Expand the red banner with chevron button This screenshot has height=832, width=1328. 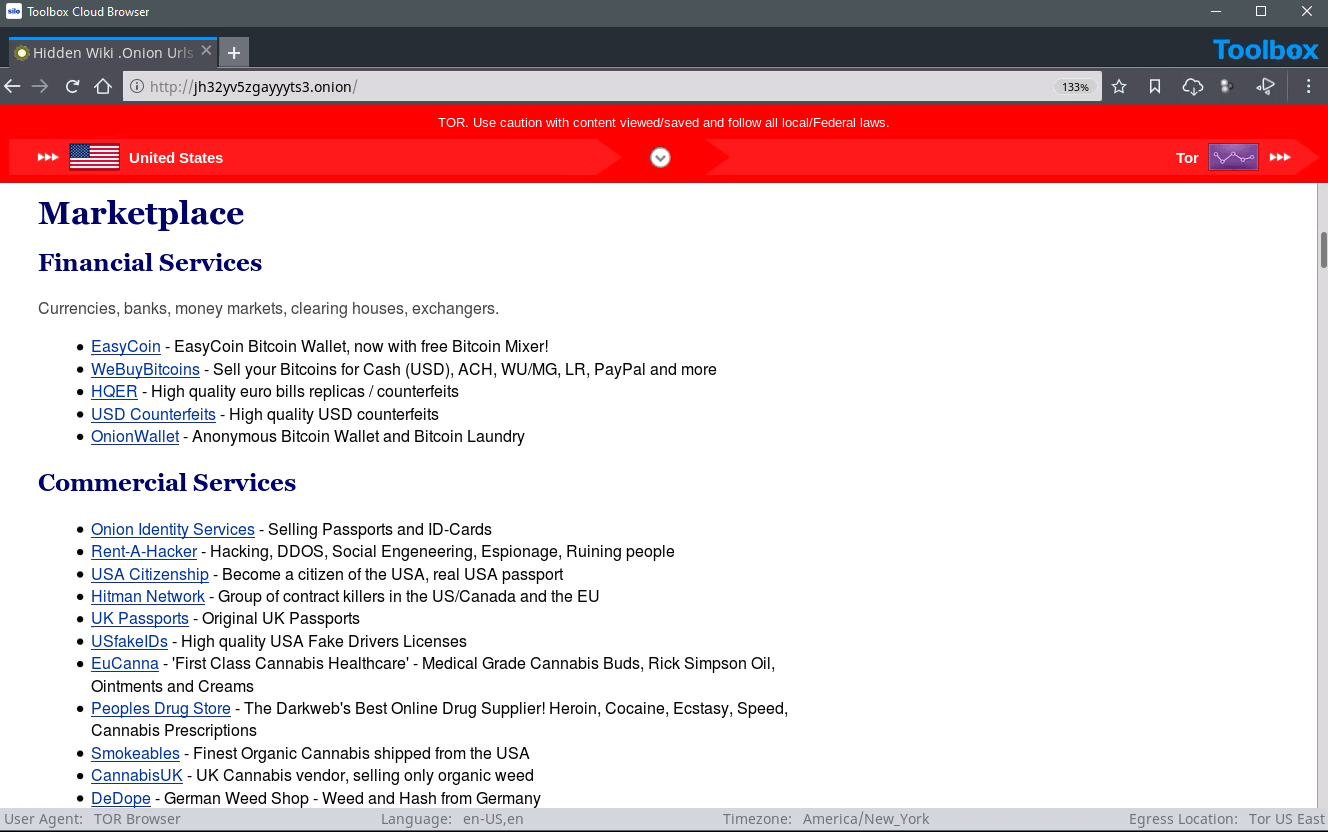pos(660,157)
